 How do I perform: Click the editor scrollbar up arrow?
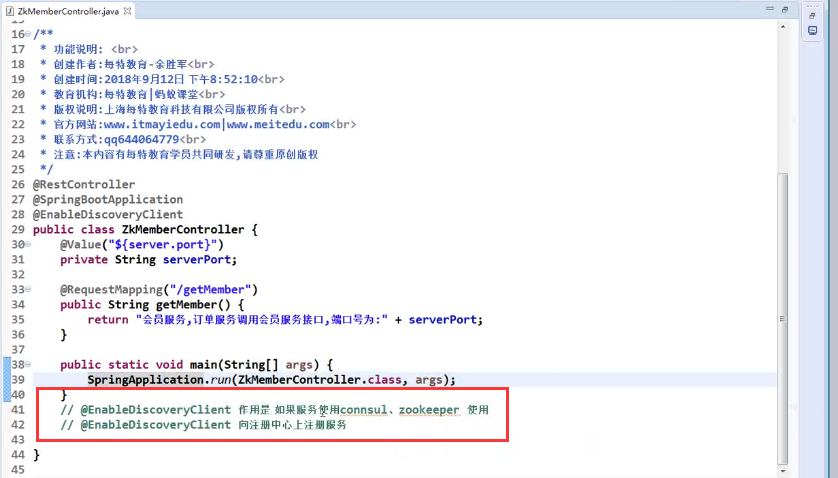(x=783, y=26)
